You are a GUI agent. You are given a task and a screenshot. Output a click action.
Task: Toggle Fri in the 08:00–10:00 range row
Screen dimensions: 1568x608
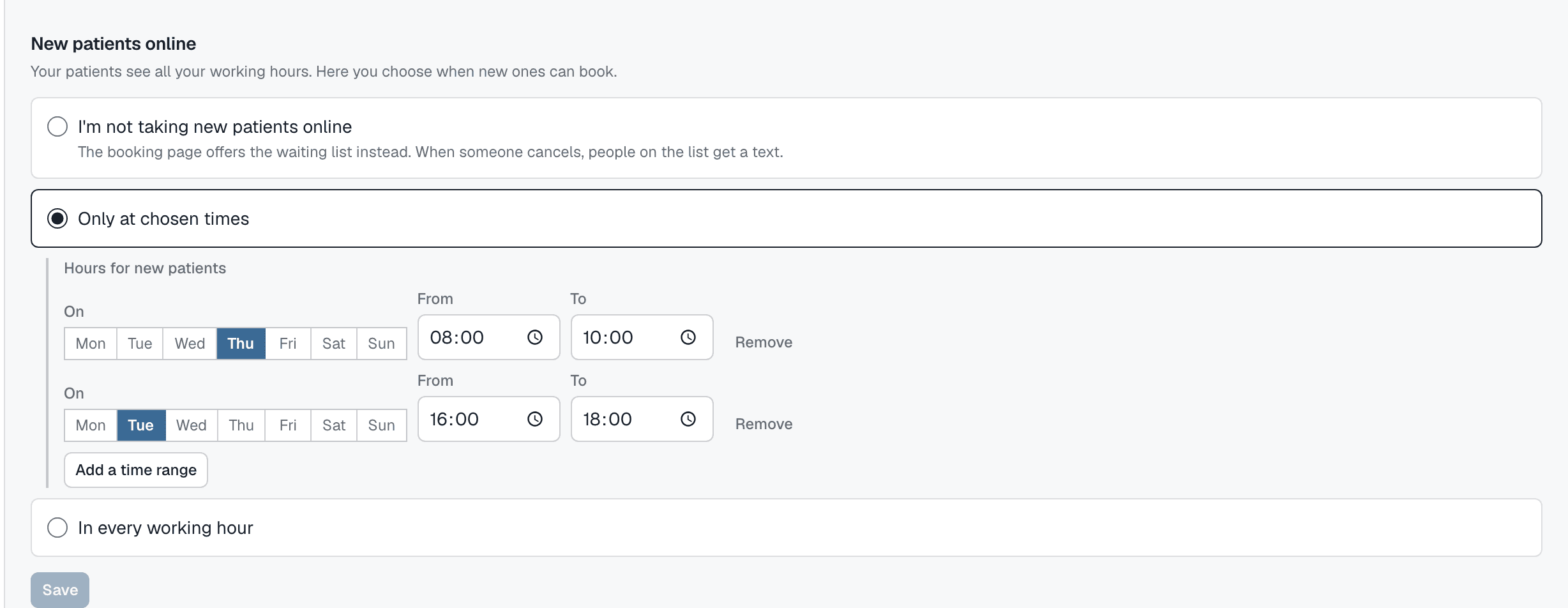click(288, 344)
